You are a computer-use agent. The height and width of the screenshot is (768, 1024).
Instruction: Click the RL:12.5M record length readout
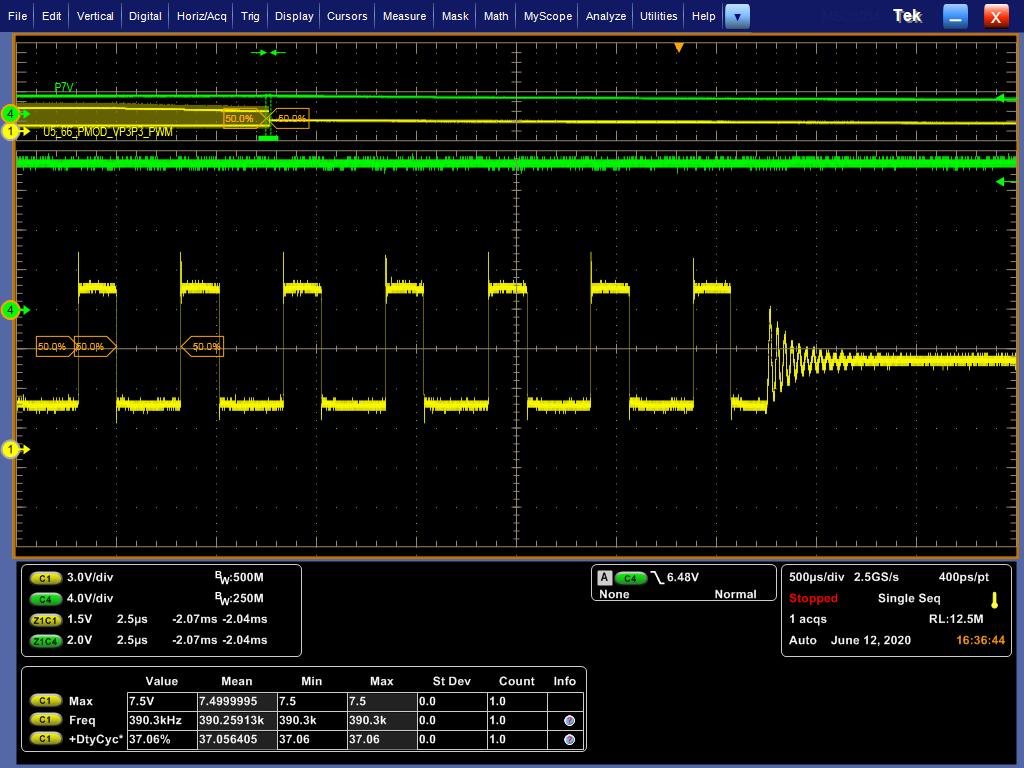tap(956, 619)
